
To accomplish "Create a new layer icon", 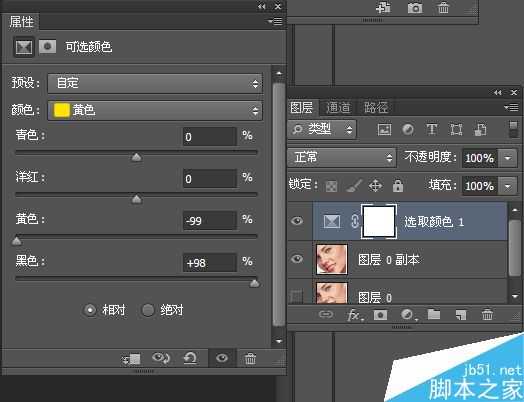I will tap(461, 315).
